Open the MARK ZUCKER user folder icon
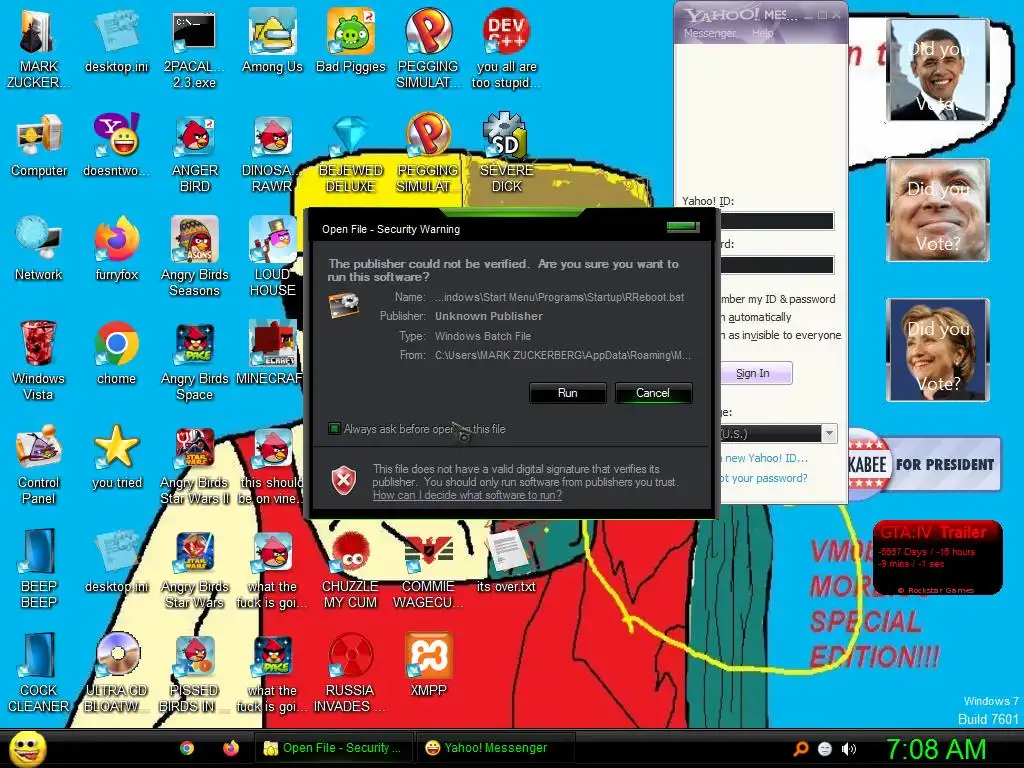Viewport: 1024px width, 768px height. [39, 49]
